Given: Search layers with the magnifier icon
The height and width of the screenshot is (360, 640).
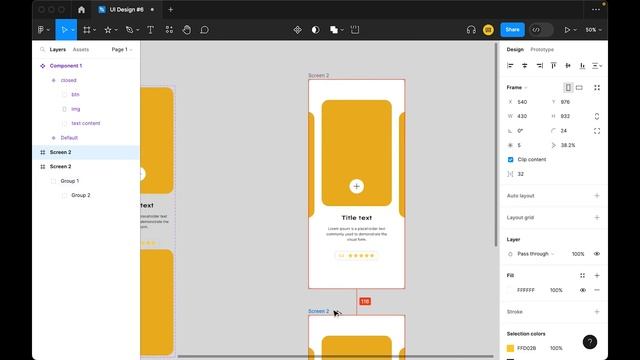Looking at the screenshot, I should coord(42,49).
